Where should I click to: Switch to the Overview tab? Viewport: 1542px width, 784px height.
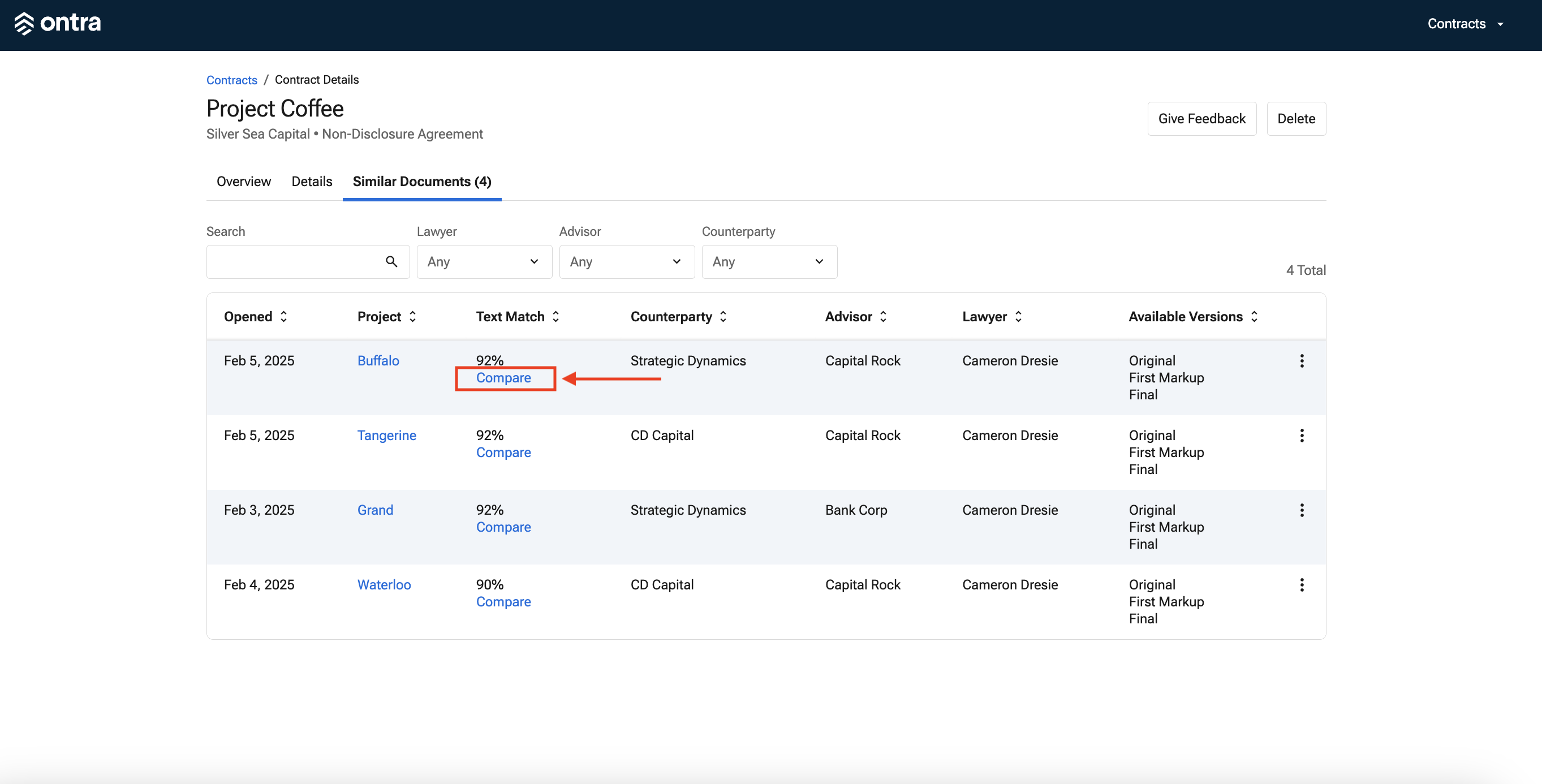click(x=244, y=182)
